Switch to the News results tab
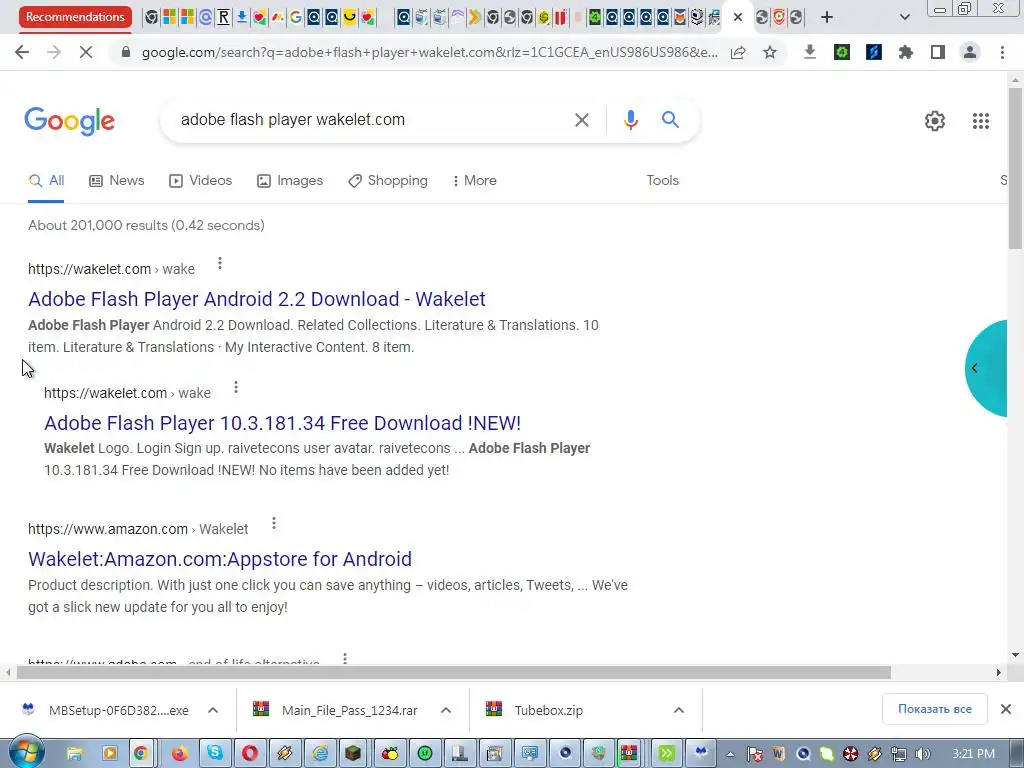 click(x=117, y=181)
